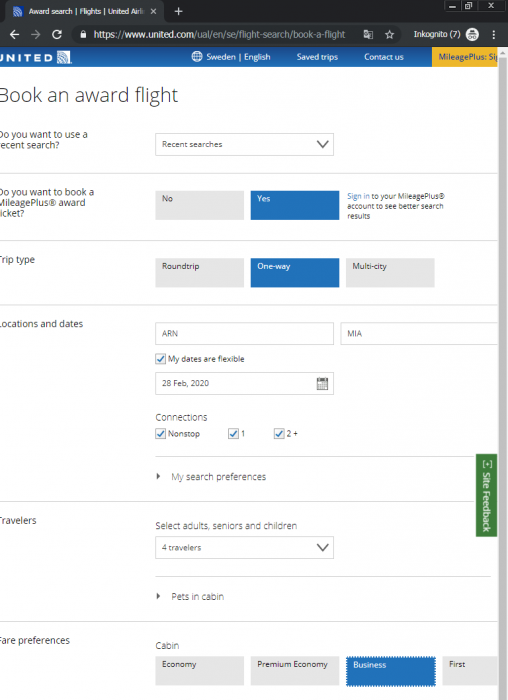The height and width of the screenshot is (700, 508).
Task: Open the 4 travelers dropdown
Action: [x=244, y=548]
